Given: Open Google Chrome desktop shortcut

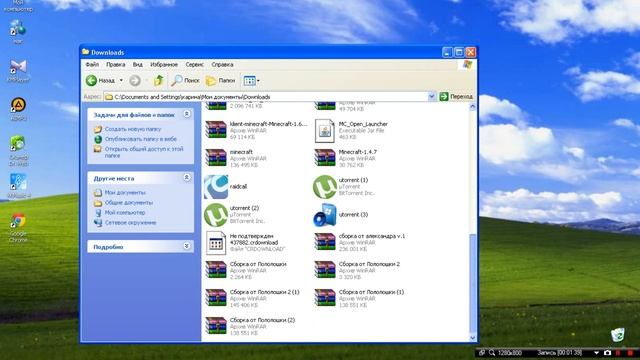Looking at the screenshot, I should (18, 227).
